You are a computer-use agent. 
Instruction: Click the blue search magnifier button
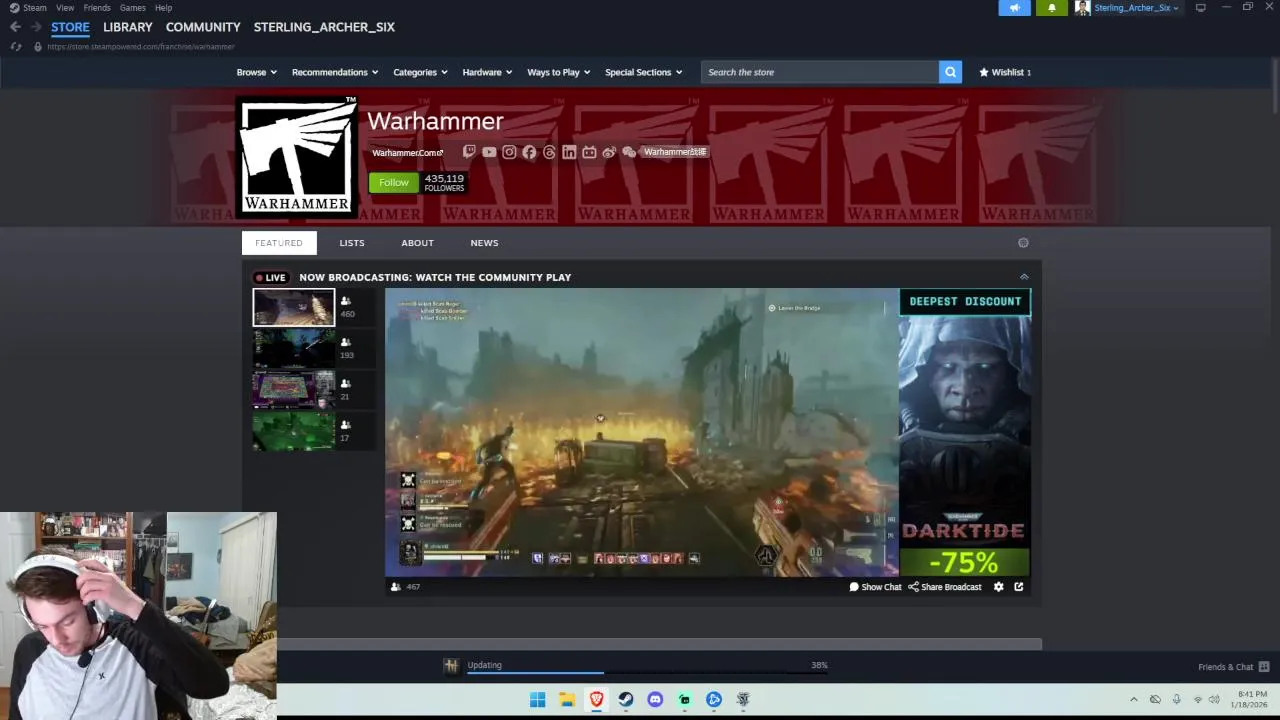[x=950, y=72]
